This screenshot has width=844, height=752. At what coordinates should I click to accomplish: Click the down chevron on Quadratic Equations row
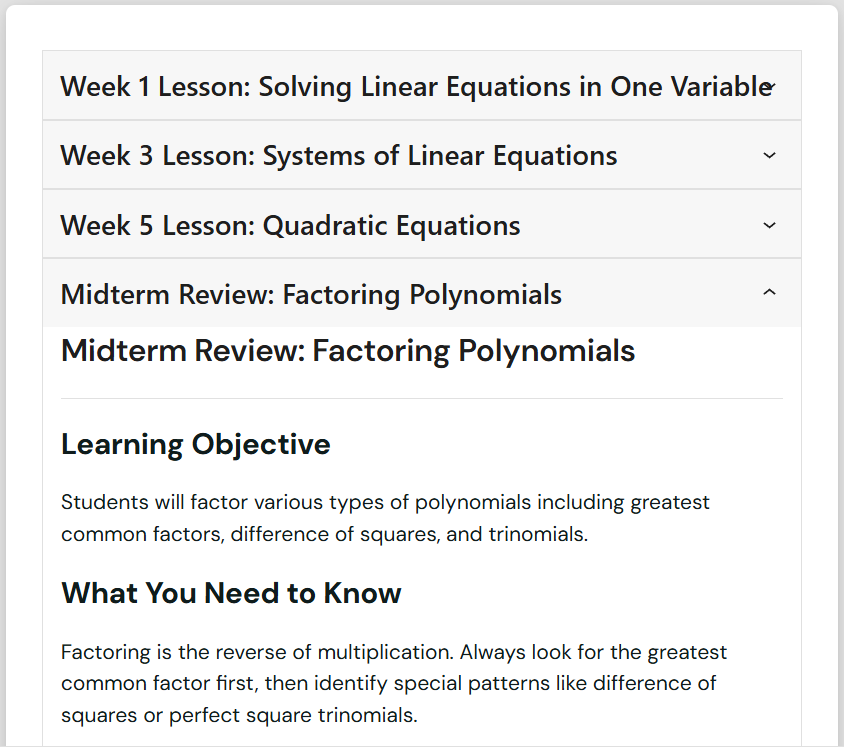(769, 226)
